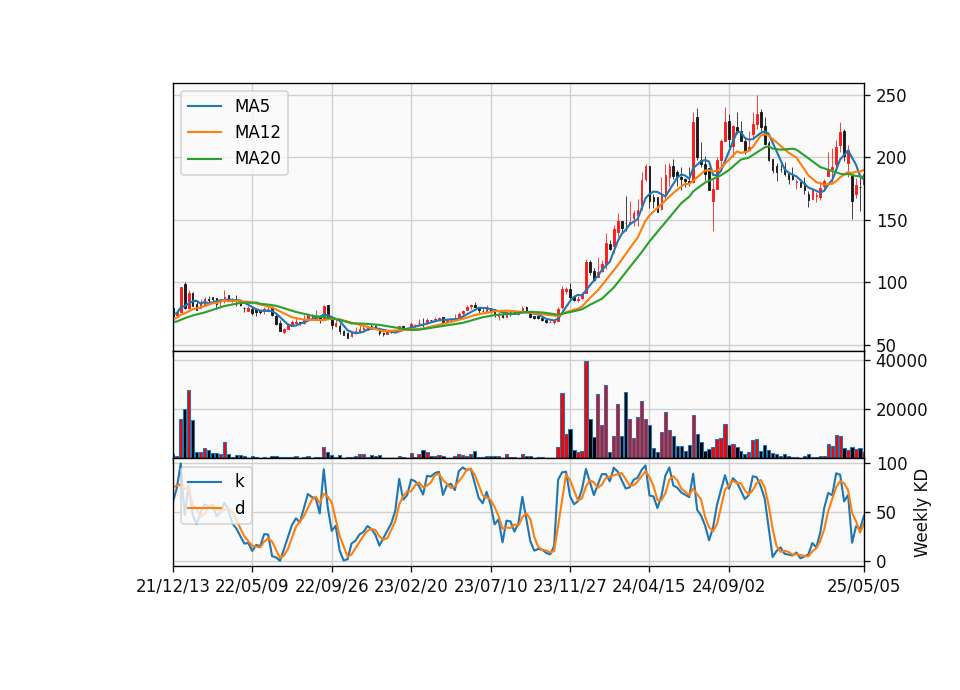The width and height of the screenshot is (960, 690).
Task: Click the date label 22/05/09
Action: (252, 586)
